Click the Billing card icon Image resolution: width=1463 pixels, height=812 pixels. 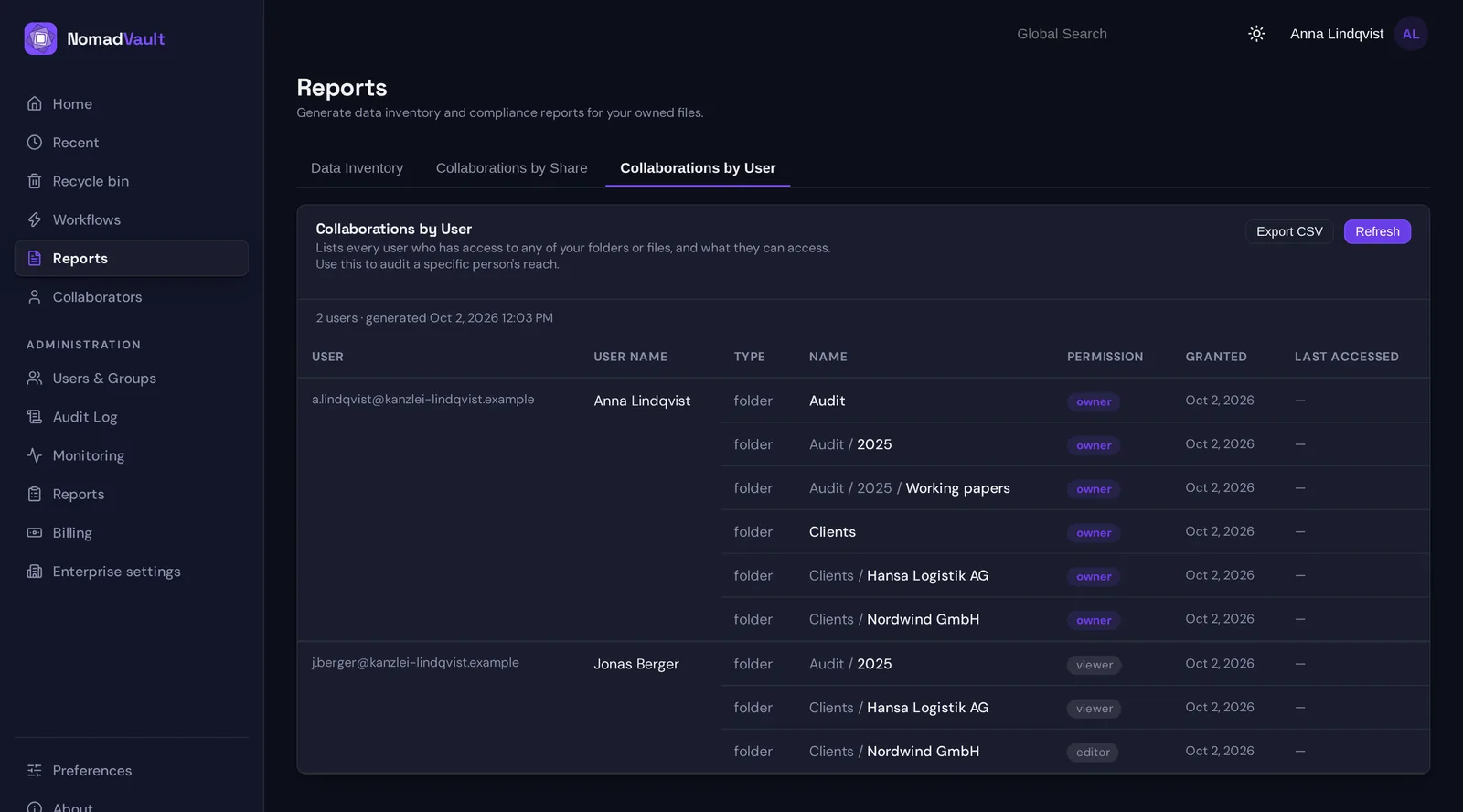(35, 533)
